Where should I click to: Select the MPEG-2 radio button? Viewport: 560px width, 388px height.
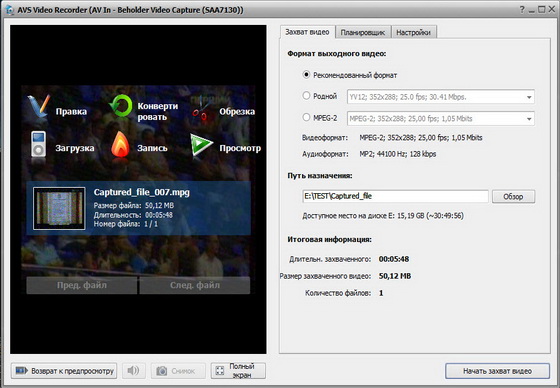point(306,117)
